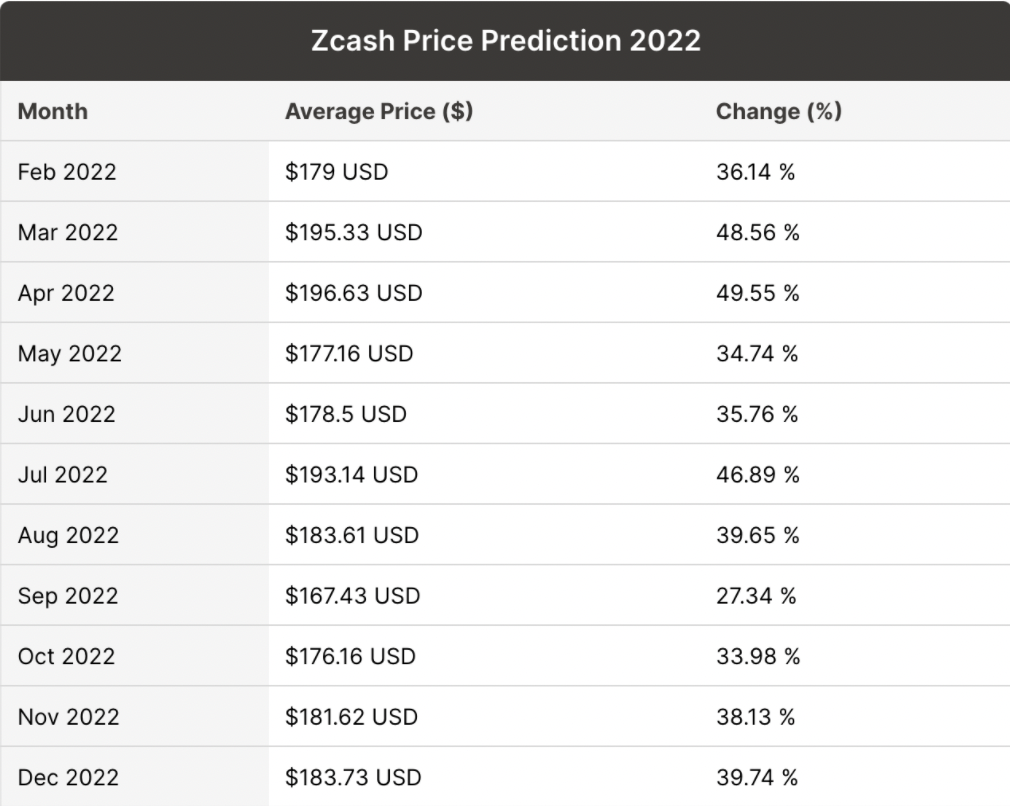Viewport: 1010px width, 806px height.
Task: Click the $178.5 USD price cell
Action: pyautogui.click(x=346, y=414)
